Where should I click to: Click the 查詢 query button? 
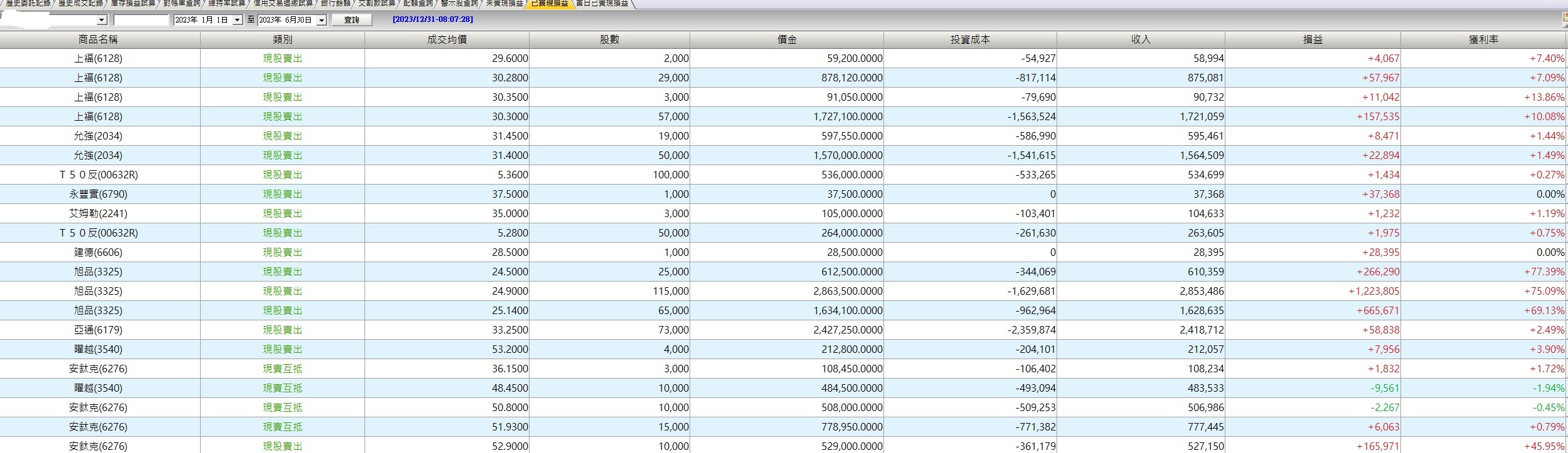pos(351,20)
